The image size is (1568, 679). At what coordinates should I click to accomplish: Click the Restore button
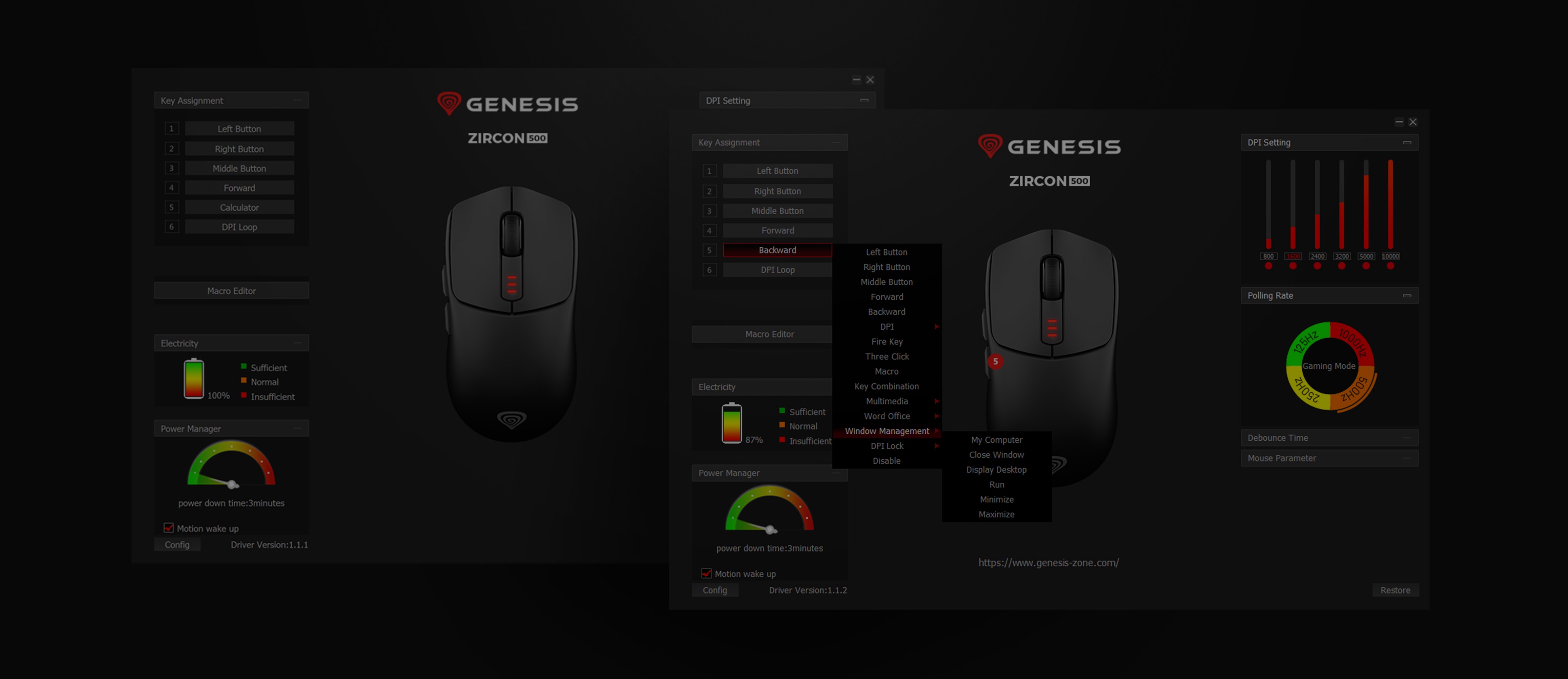tap(1395, 590)
